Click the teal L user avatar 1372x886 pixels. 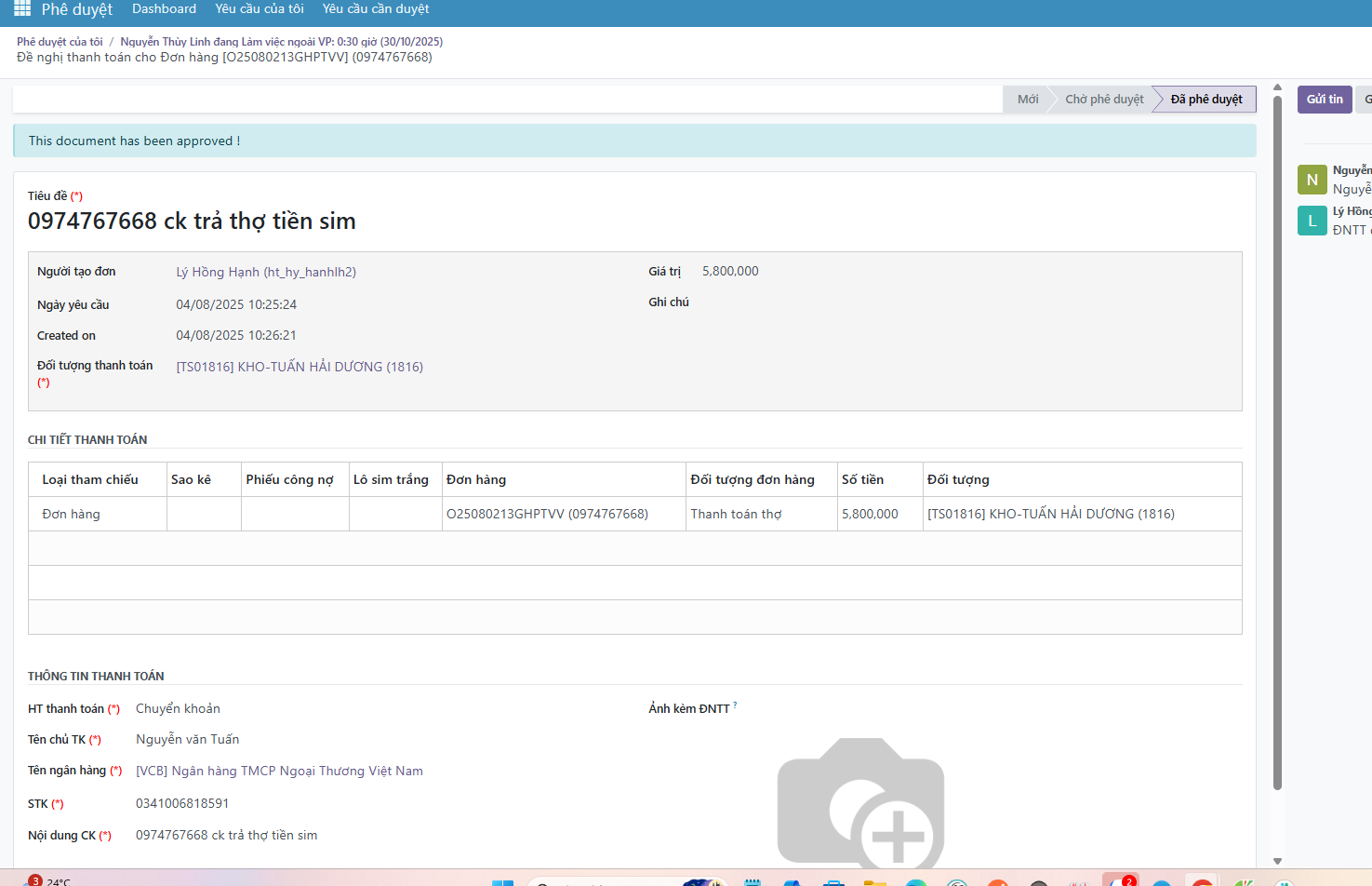pyautogui.click(x=1312, y=221)
